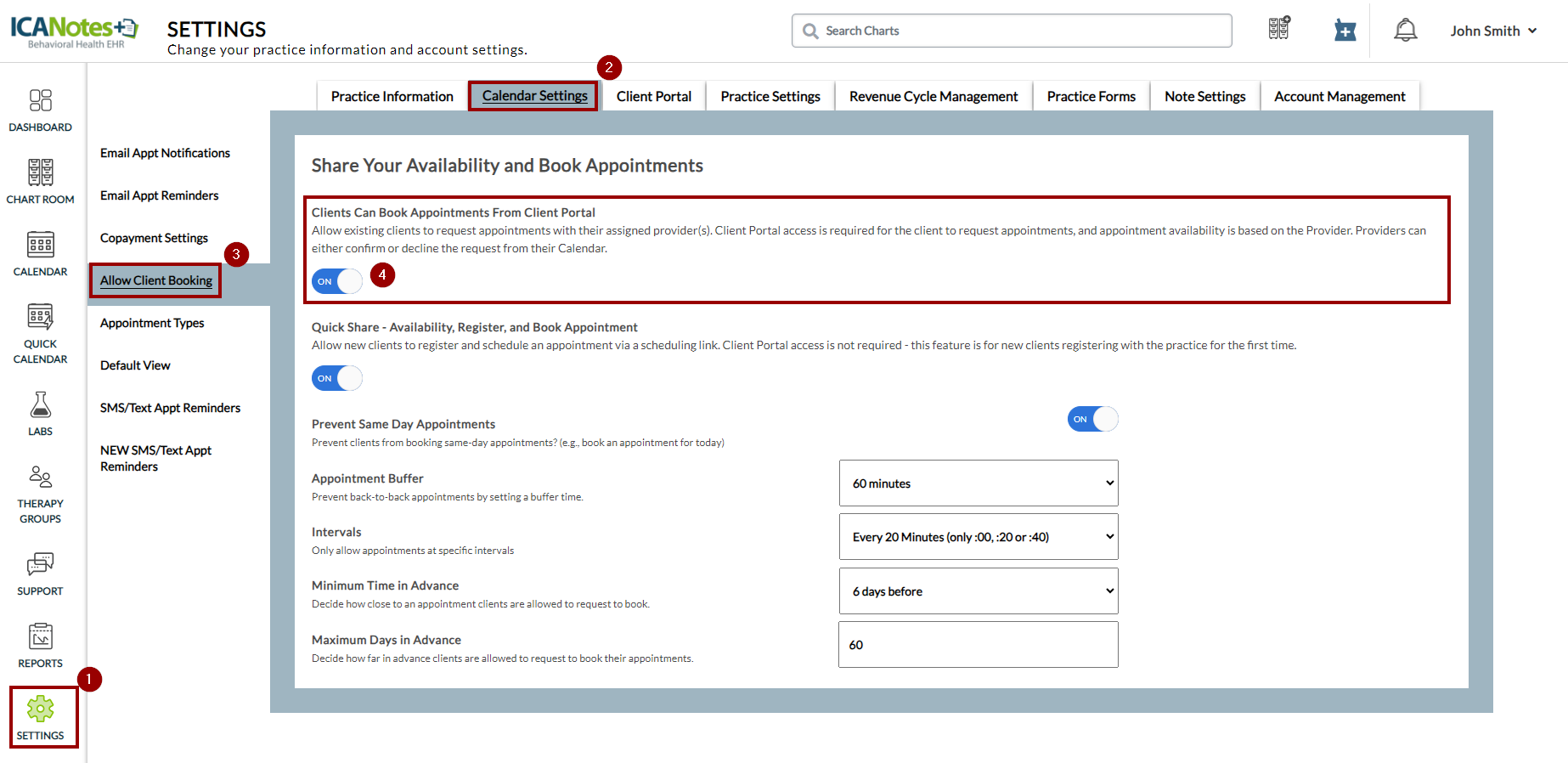Select Email Appt Reminders link
1568x763 pixels.
click(x=159, y=195)
